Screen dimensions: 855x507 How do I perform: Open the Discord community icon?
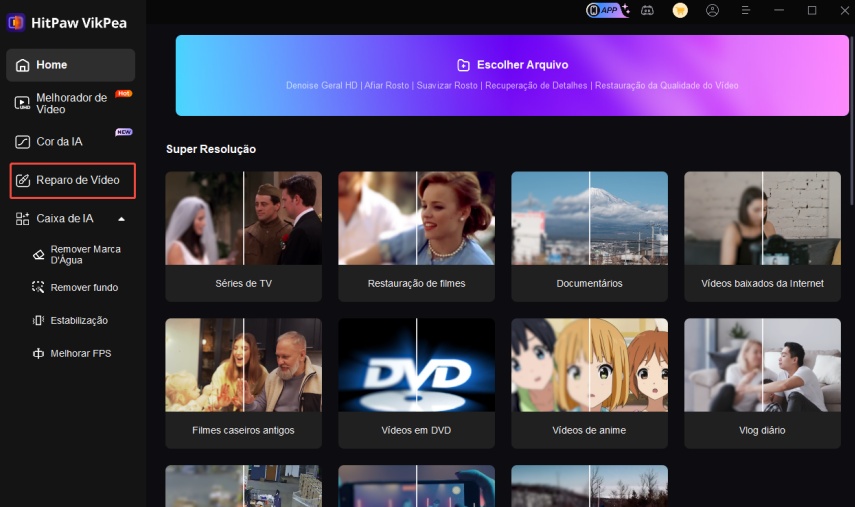click(x=647, y=10)
